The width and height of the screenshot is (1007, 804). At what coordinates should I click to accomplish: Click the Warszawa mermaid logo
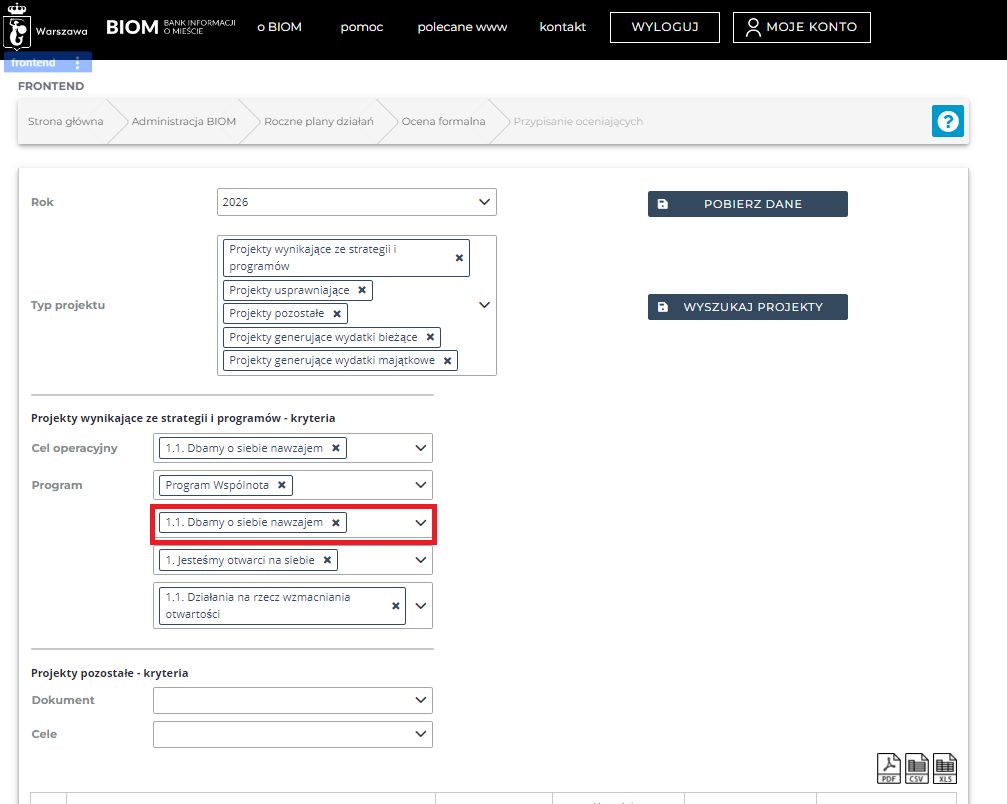[17, 28]
